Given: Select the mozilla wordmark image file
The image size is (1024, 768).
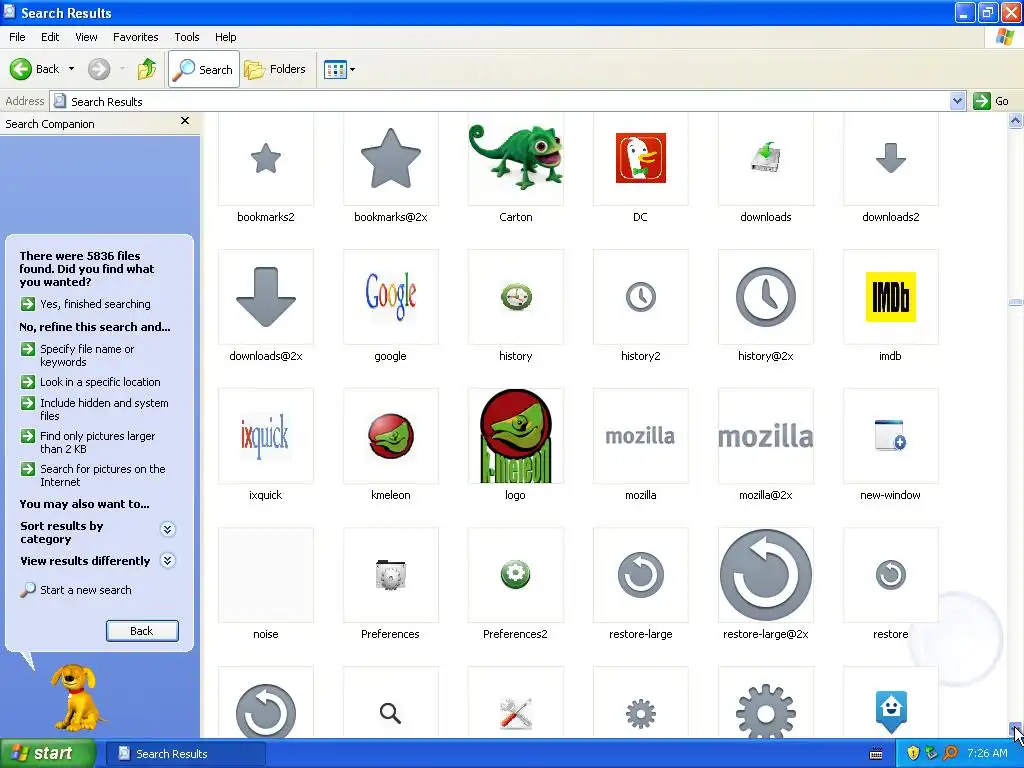Looking at the screenshot, I should coord(641,436).
